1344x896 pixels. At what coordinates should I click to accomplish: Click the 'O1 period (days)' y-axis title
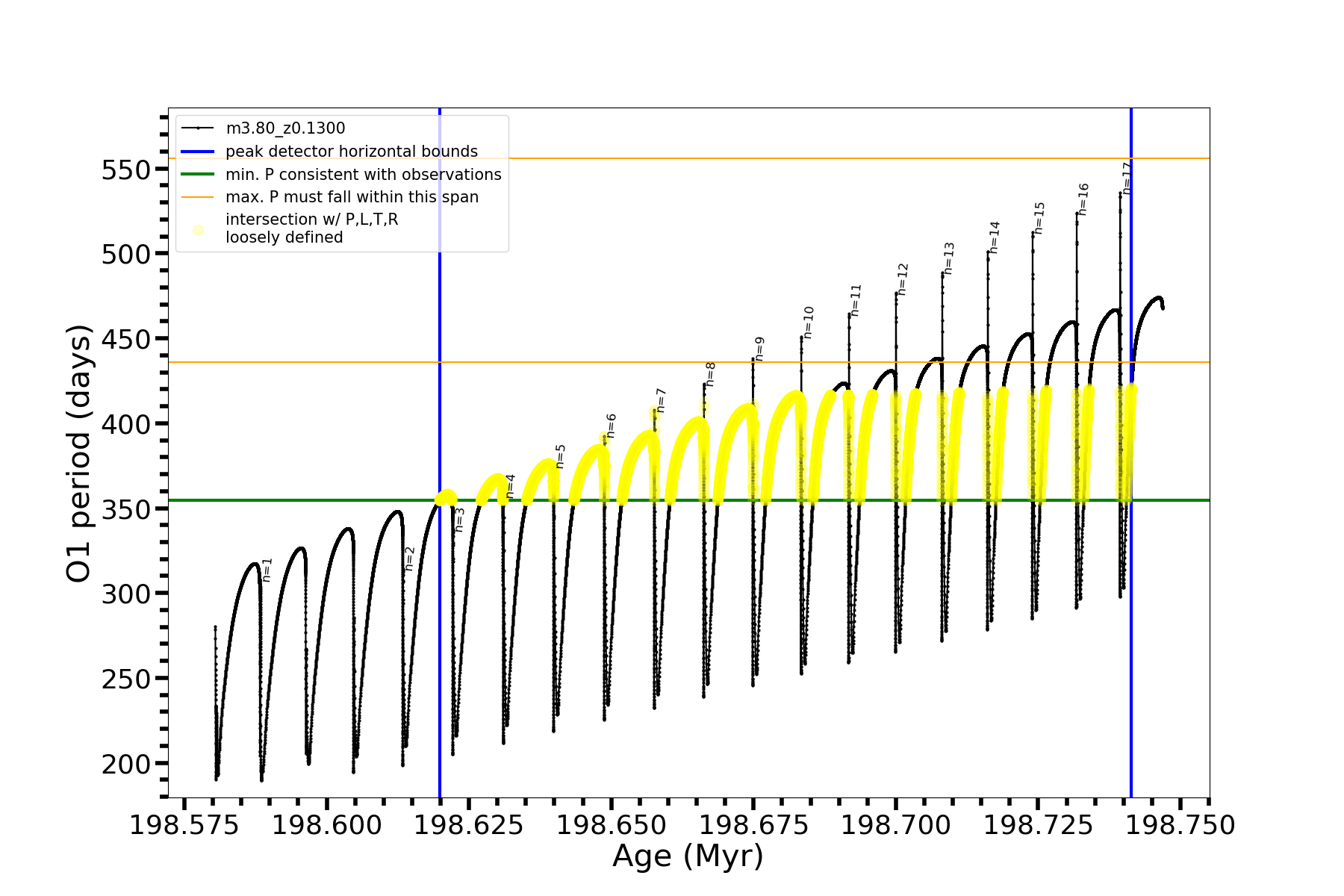(79, 453)
